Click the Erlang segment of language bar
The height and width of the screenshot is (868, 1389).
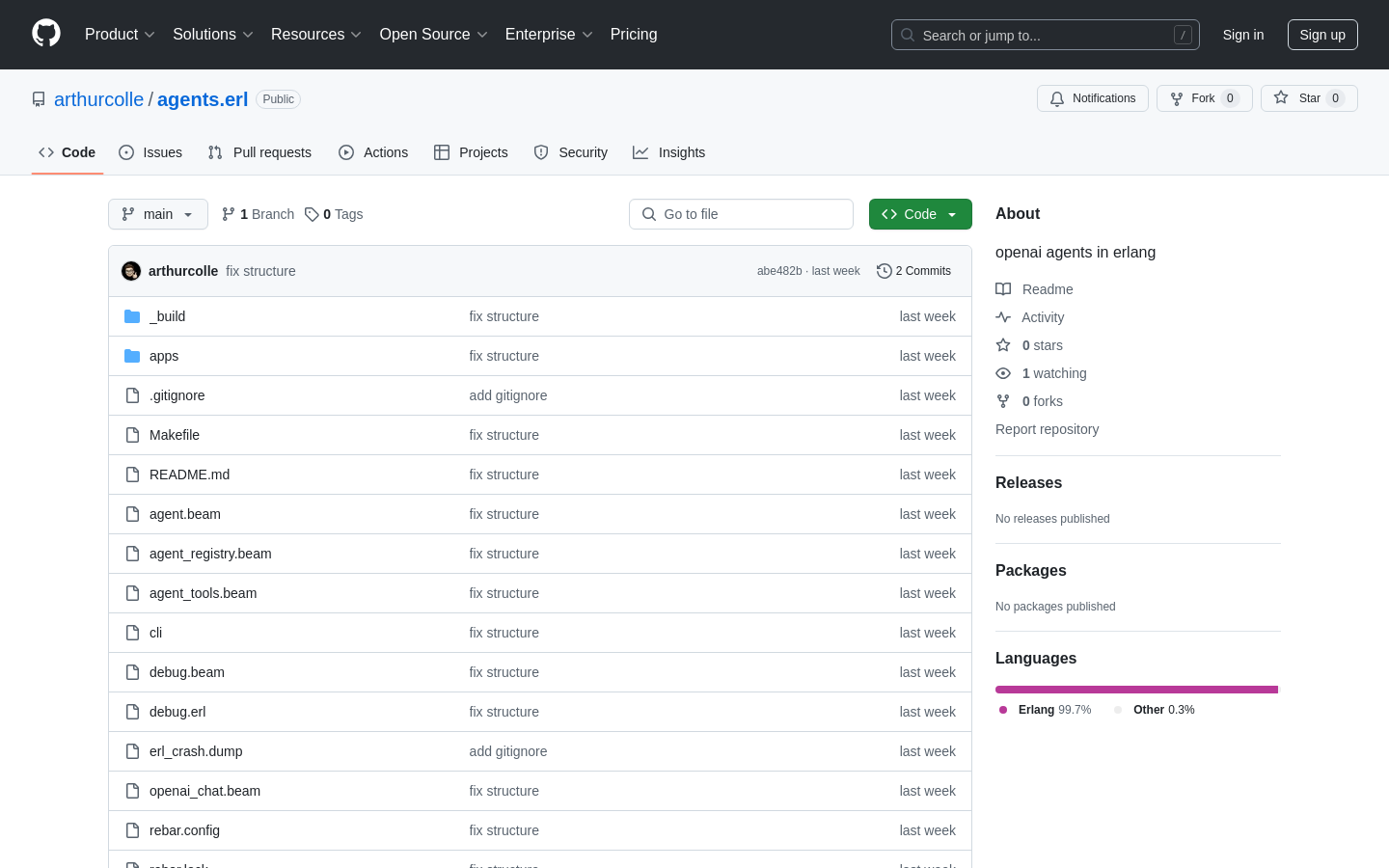pyautogui.click(x=1136, y=690)
